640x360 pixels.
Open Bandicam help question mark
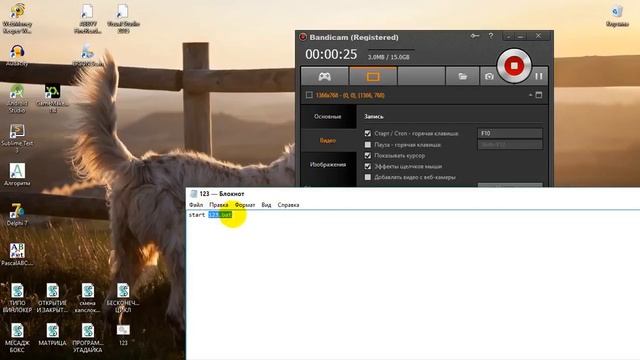[491, 36]
